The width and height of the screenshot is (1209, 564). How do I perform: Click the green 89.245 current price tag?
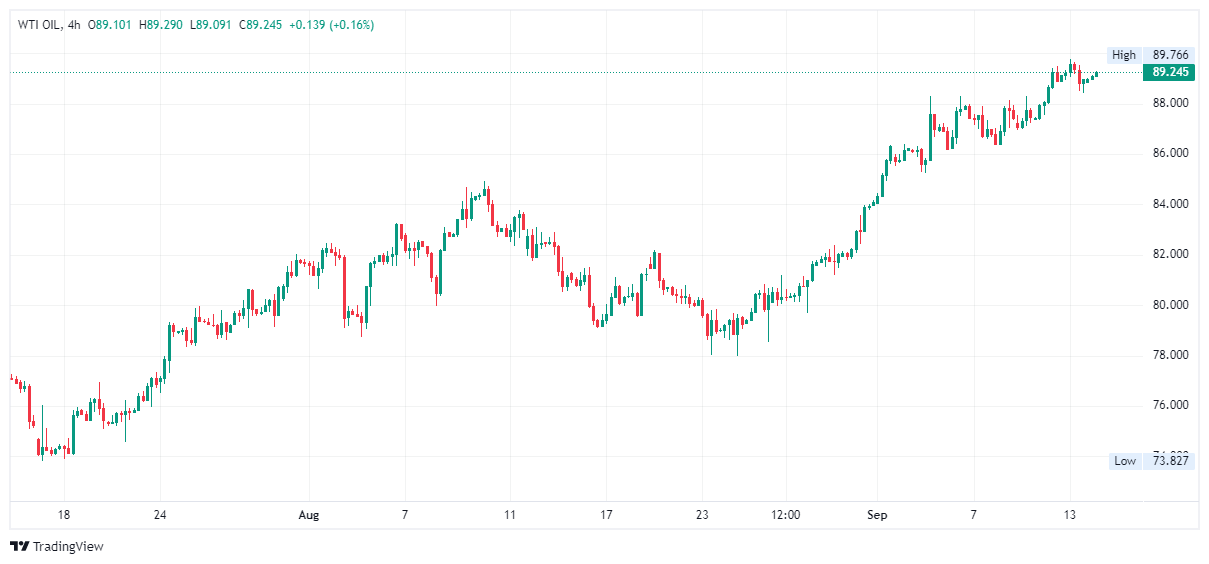1170,72
